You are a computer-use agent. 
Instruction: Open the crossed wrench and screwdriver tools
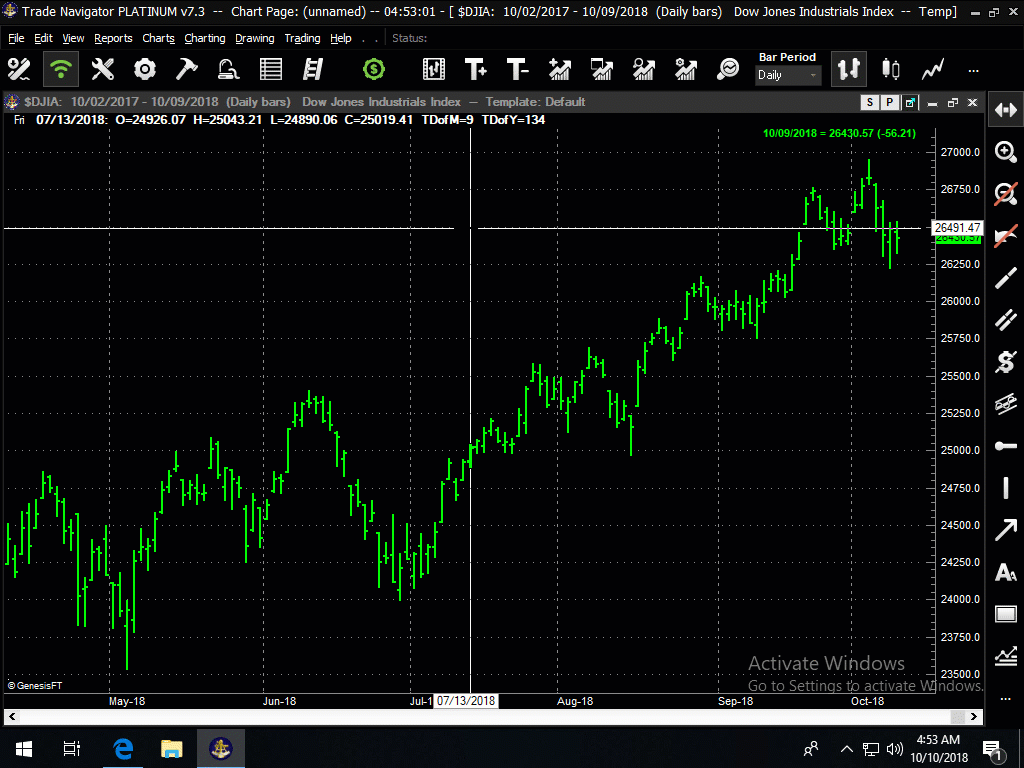103,69
